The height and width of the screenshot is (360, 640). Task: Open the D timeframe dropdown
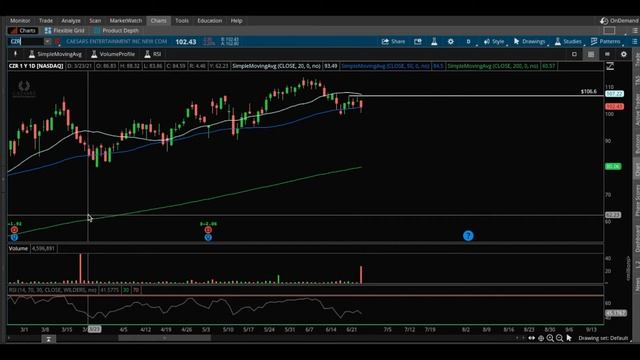point(469,42)
